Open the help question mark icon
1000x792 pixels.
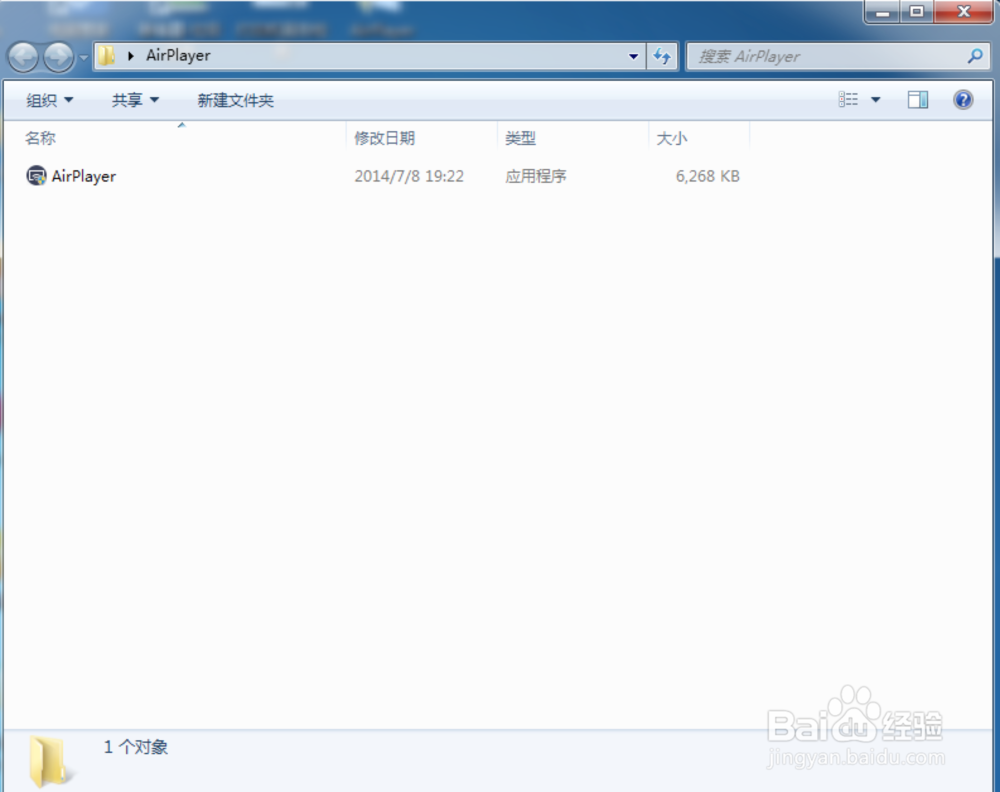962,99
